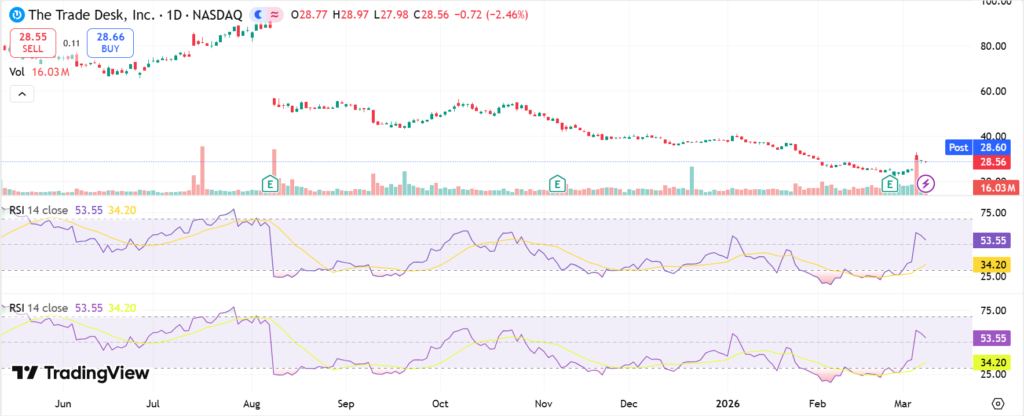Select the Vol volume indicator legend

click(x=17, y=72)
